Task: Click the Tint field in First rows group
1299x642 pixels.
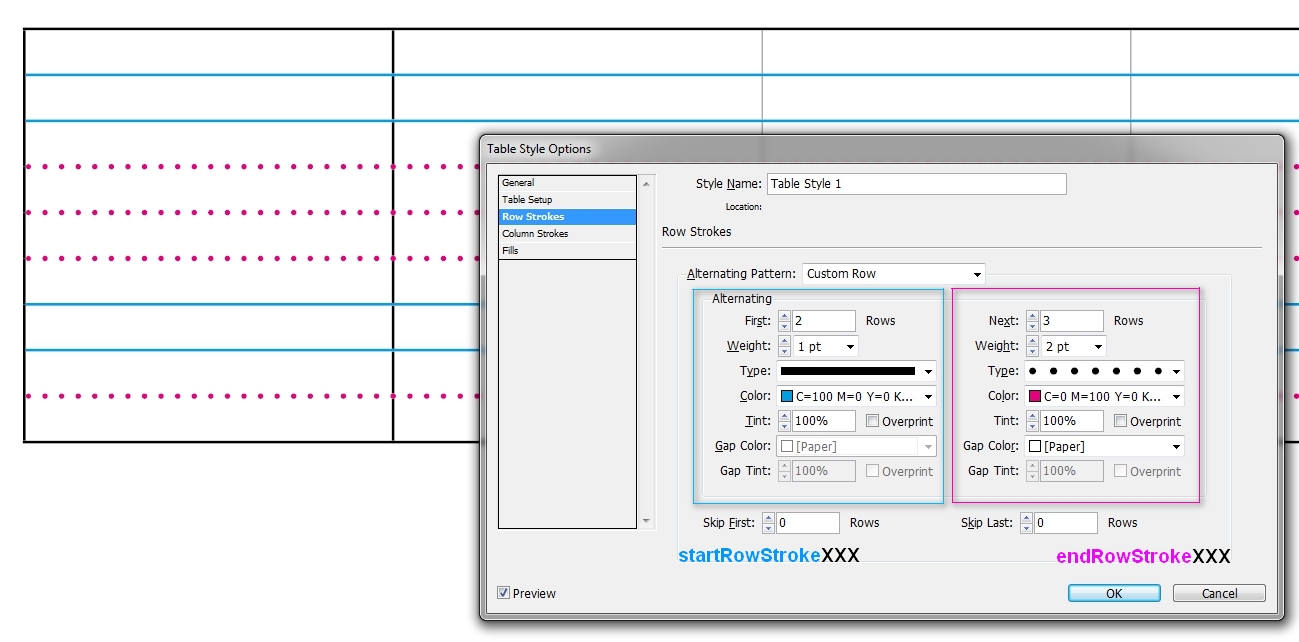Action: 824,421
